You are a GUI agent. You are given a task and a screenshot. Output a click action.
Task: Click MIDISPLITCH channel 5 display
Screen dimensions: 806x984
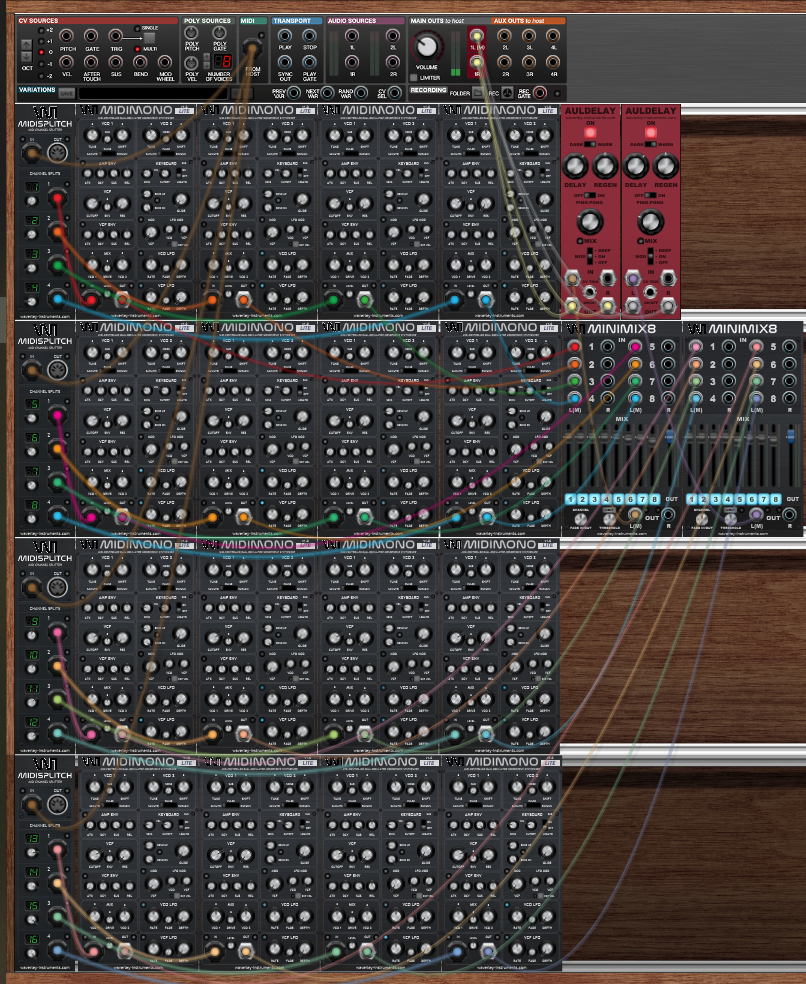tap(32, 404)
